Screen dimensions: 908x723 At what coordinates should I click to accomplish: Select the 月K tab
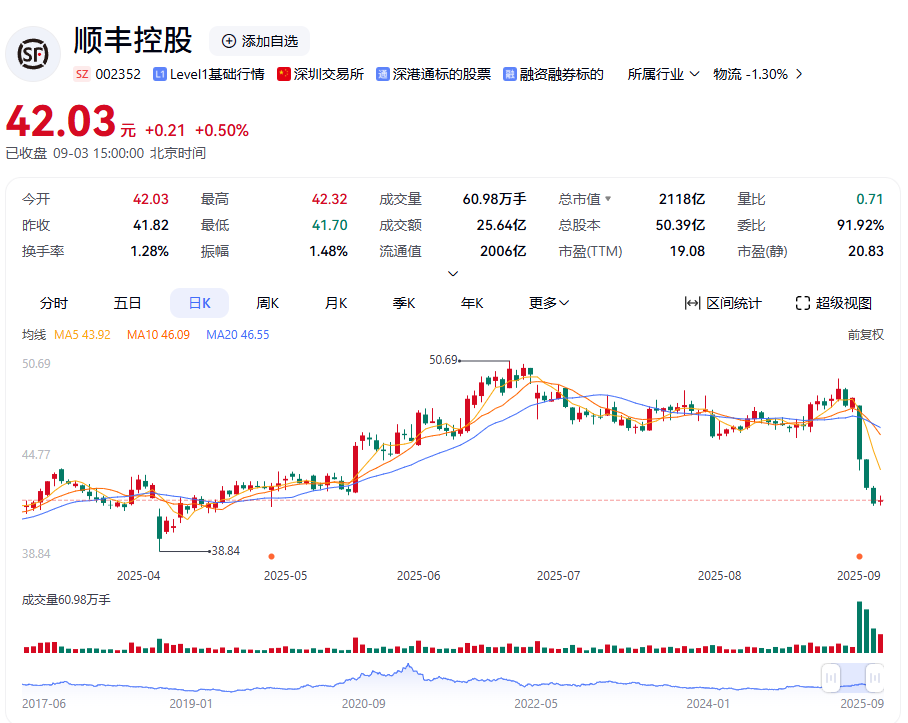[336, 303]
